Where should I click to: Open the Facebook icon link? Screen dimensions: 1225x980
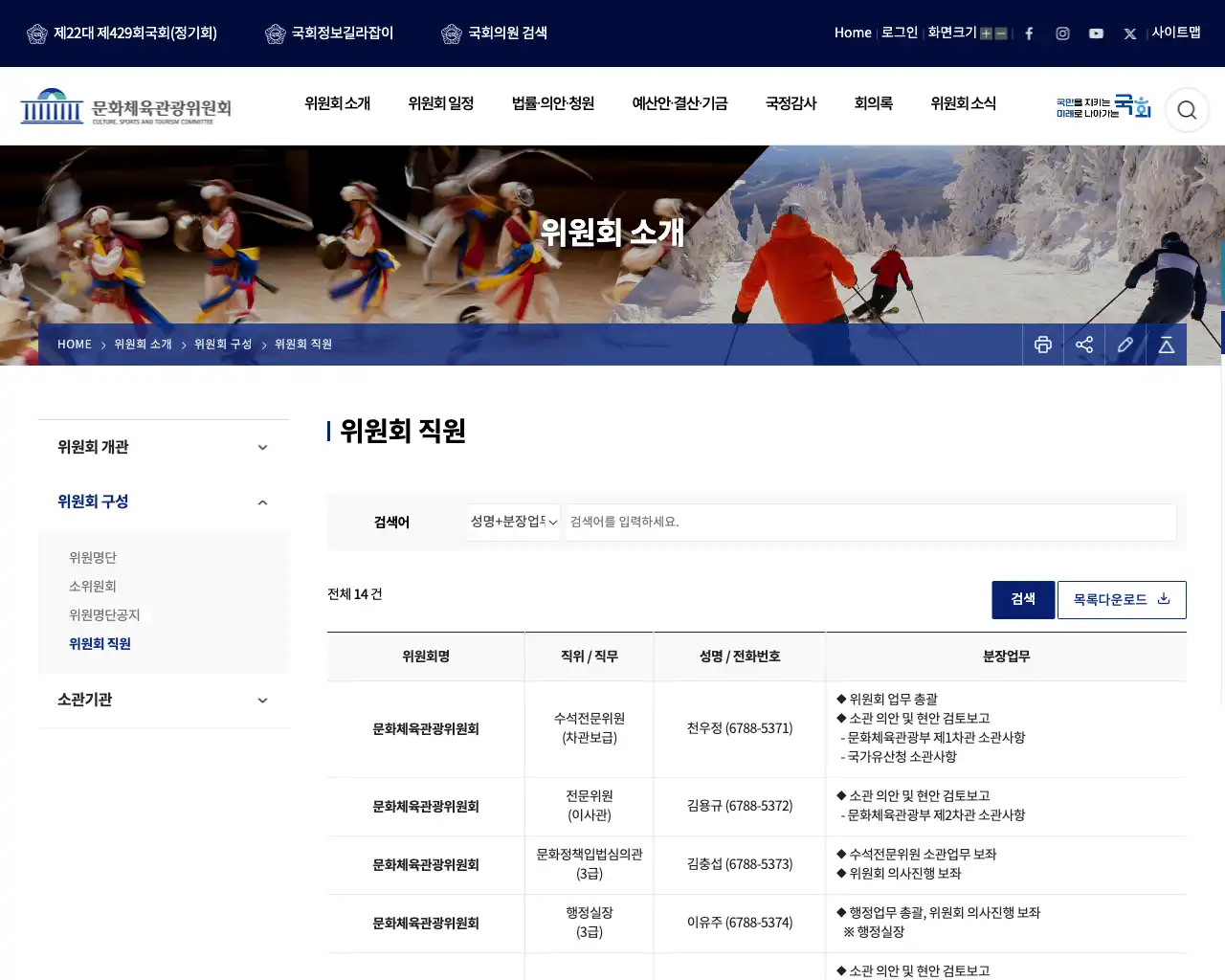[x=1029, y=33]
